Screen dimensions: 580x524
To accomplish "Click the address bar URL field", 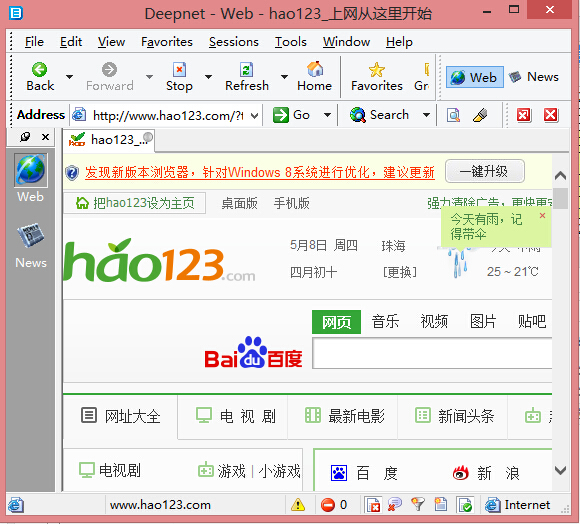I will 167,116.
